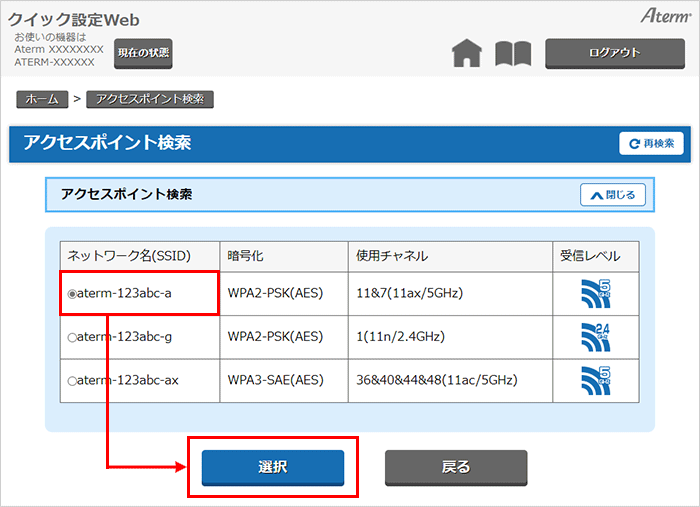Click the 戻る back button

pos(456,467)
